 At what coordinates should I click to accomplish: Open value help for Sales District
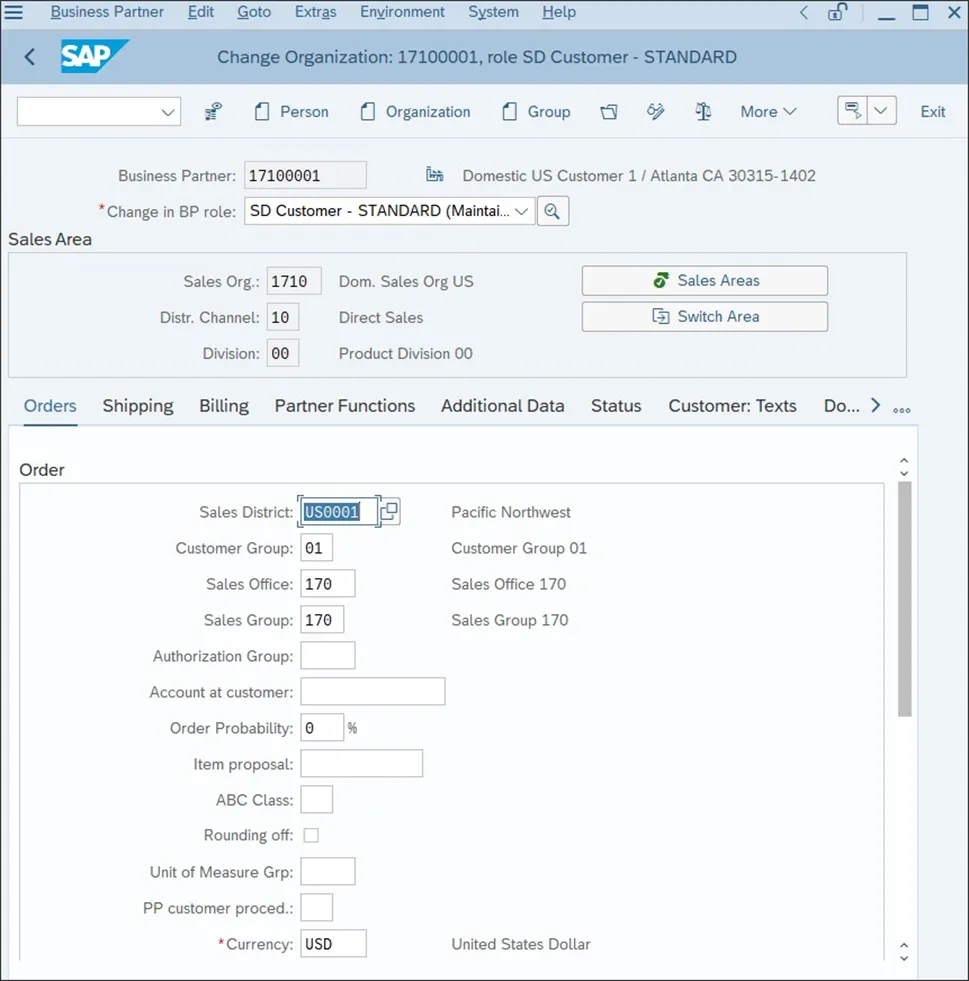(389, 511)
